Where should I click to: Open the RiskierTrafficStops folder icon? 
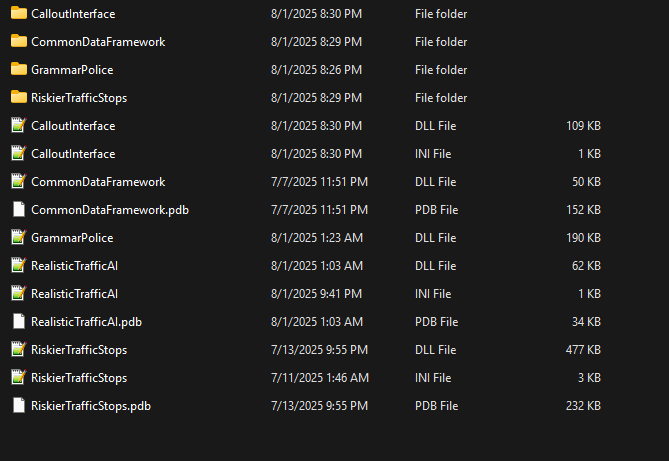pos(18,98)
